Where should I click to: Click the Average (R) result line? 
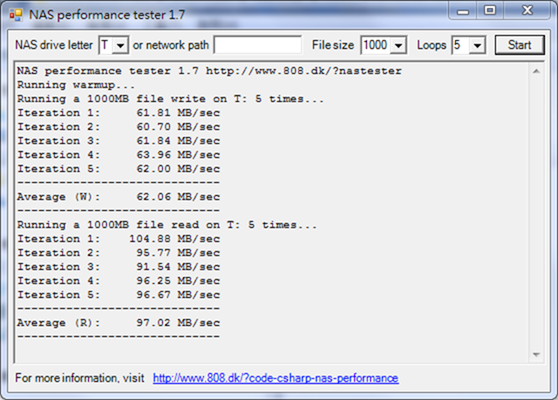pyautogui.click(x=119, y=323)
